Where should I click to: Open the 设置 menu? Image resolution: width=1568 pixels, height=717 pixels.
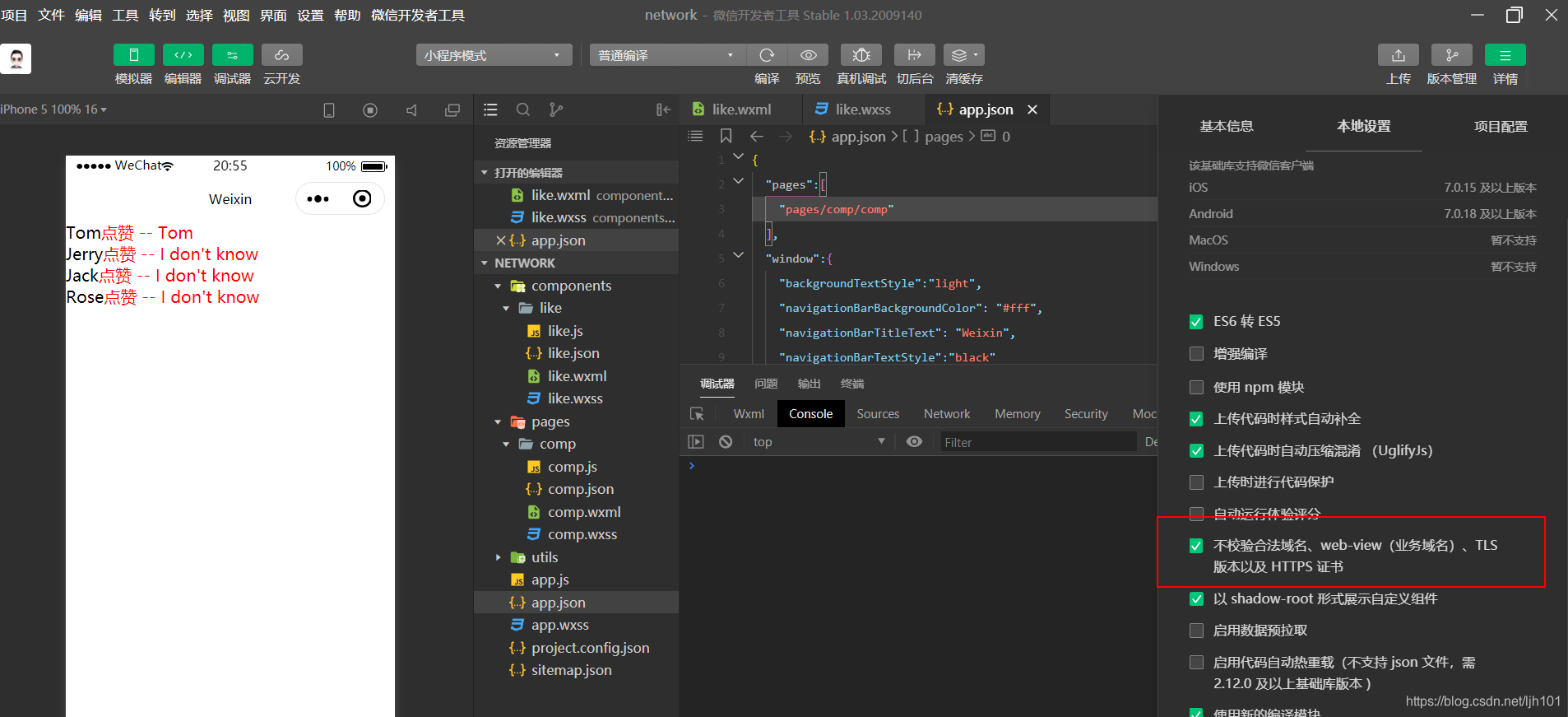[310, 15]
